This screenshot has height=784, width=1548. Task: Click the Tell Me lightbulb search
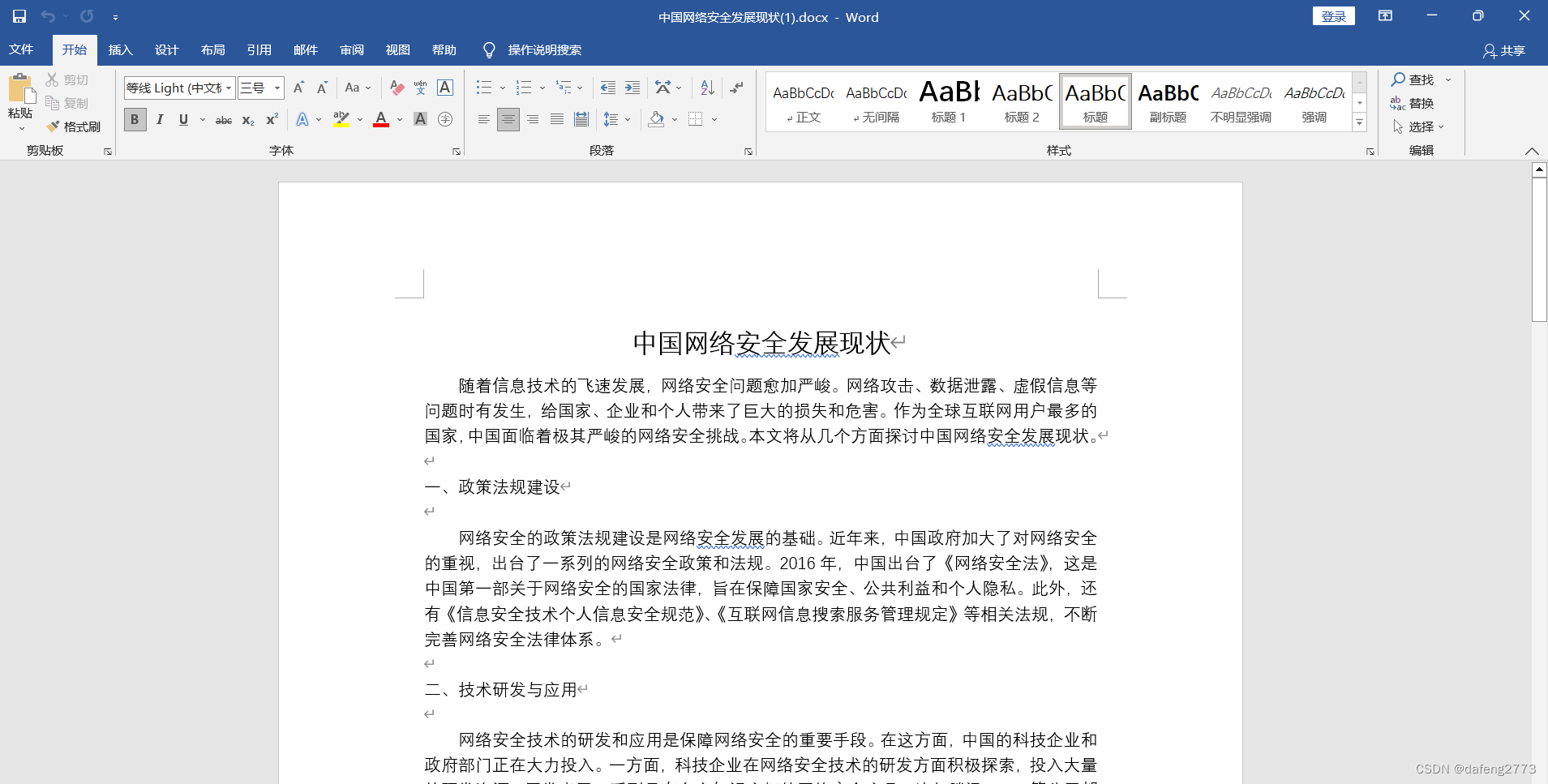click(x=489, y=50)
